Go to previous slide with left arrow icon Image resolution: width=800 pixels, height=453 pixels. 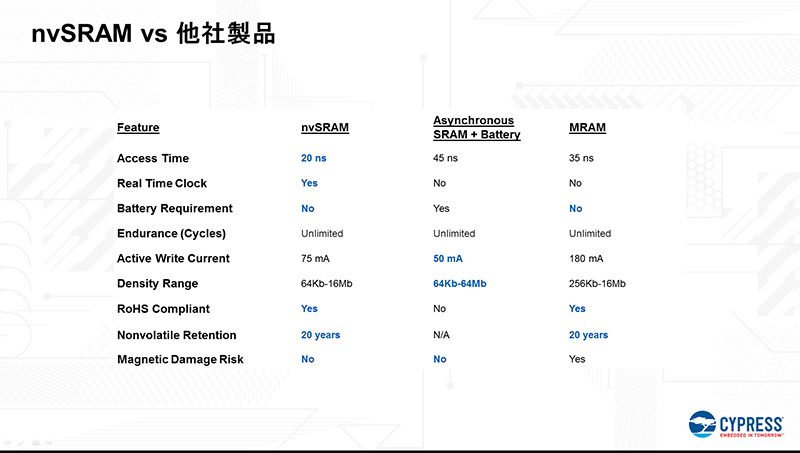pyautogui.click(x=7, y=442)
